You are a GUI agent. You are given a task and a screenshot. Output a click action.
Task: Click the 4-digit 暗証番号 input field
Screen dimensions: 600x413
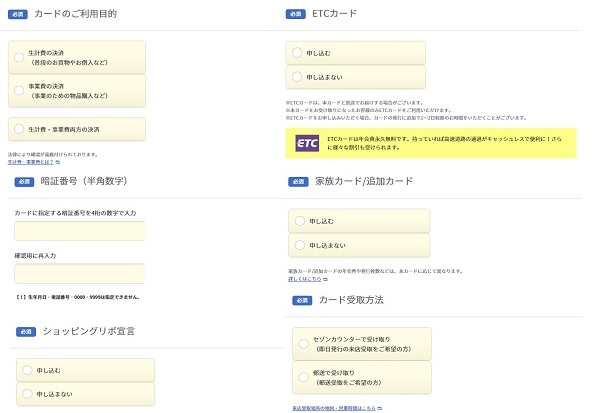pos(79,231)
